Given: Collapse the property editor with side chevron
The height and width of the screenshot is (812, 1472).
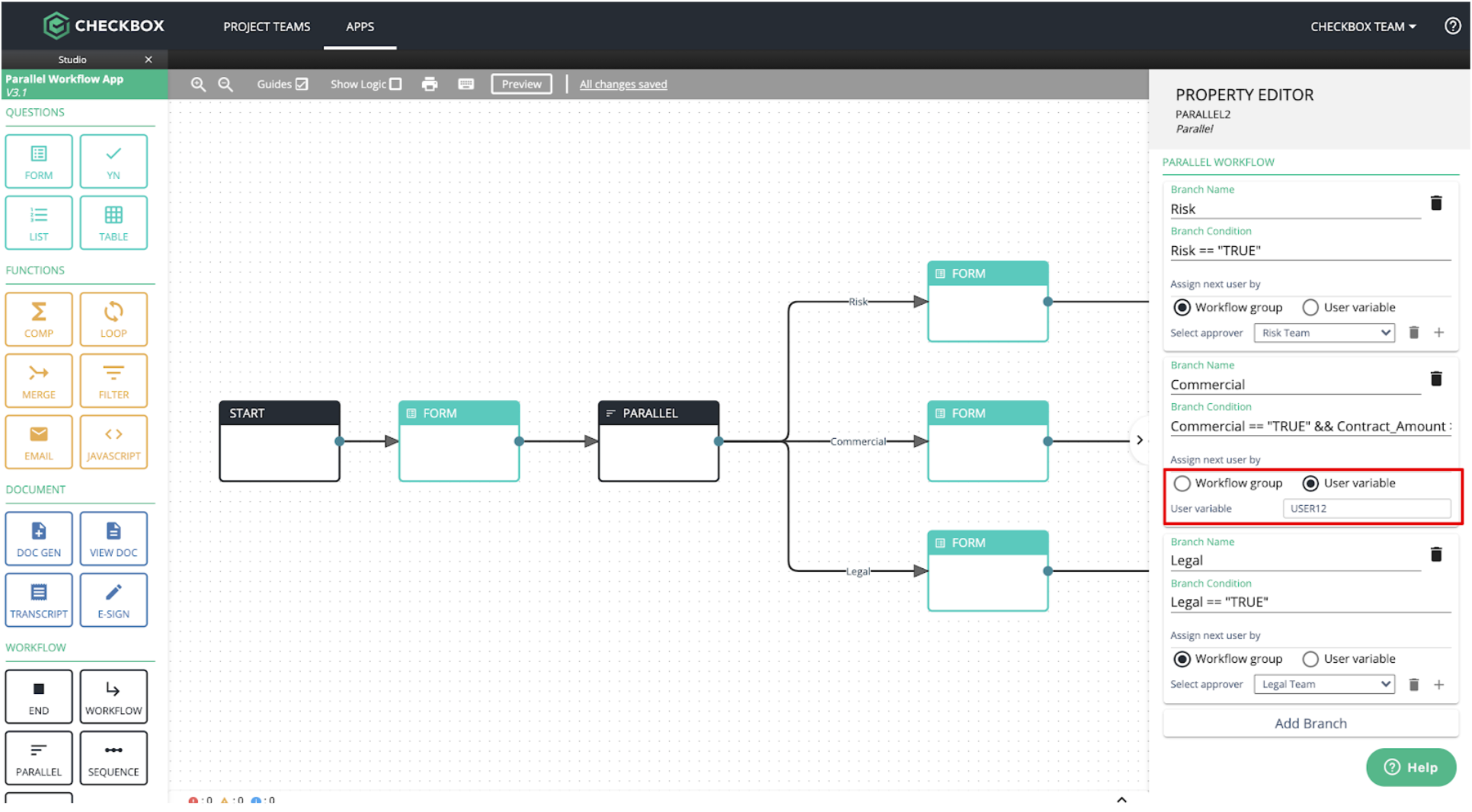Looking at the screenshot, I should pyautogui.click(x=1139, y=440).
